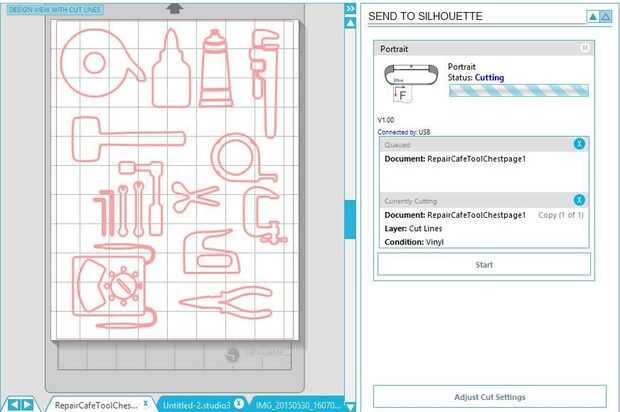Screen dimensions: 620x412
Task: Click the Start cutting button
Action: coord(484,265)
